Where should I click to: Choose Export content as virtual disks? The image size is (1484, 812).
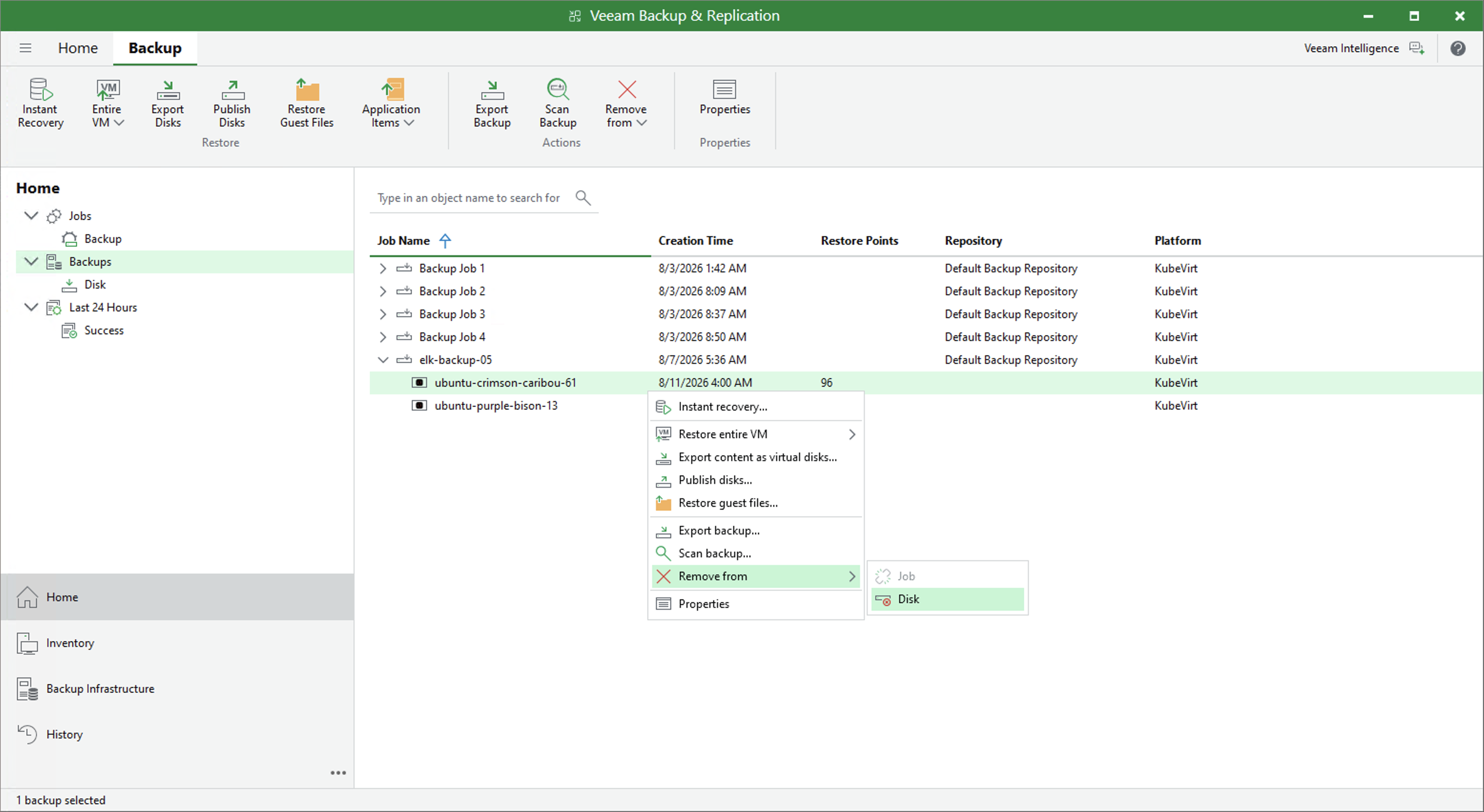click(x=756, y=457)
